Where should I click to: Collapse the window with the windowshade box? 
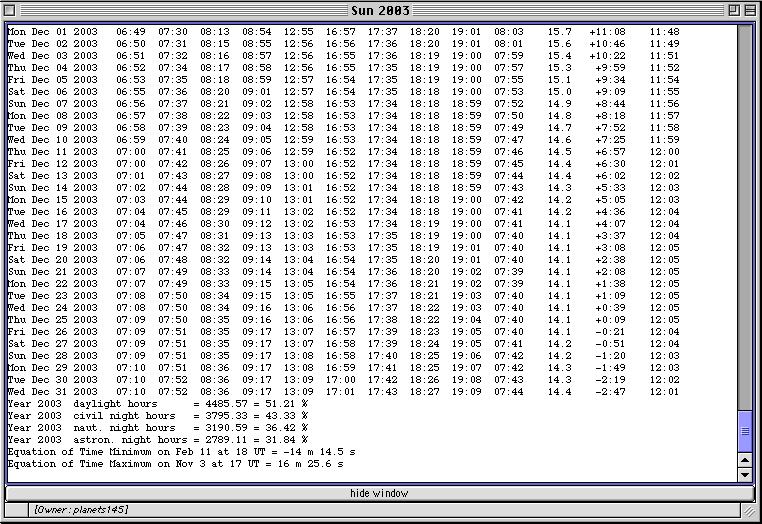click(750, 9)
